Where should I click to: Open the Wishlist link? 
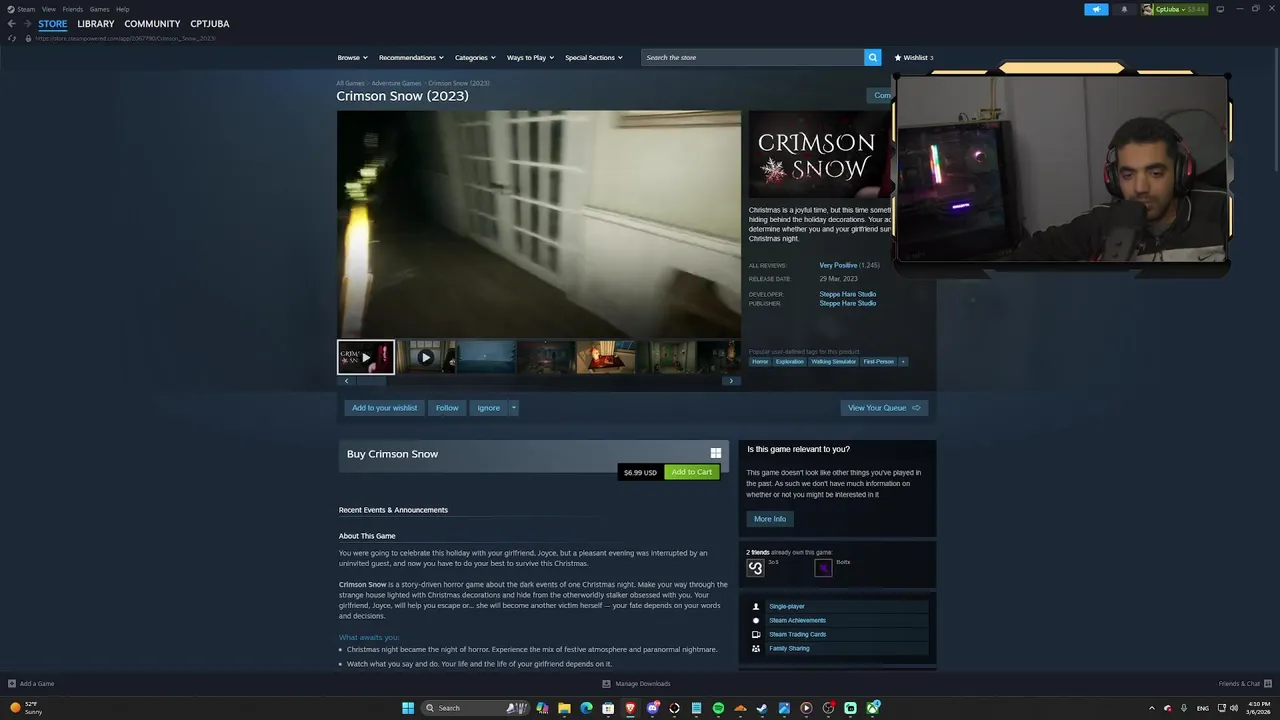(x=913, y=57)
